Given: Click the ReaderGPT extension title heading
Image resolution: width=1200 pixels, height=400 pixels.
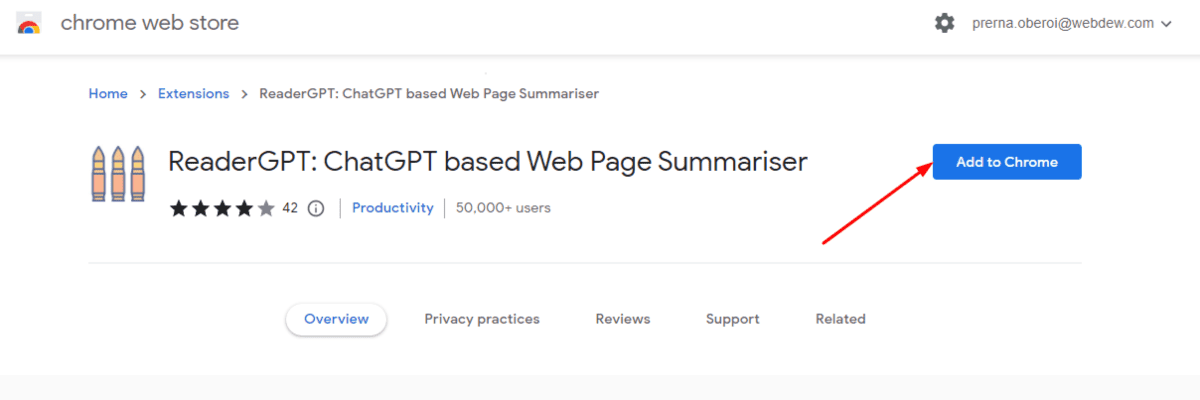Looking at the screenshot, I should [x=487, y=162].
